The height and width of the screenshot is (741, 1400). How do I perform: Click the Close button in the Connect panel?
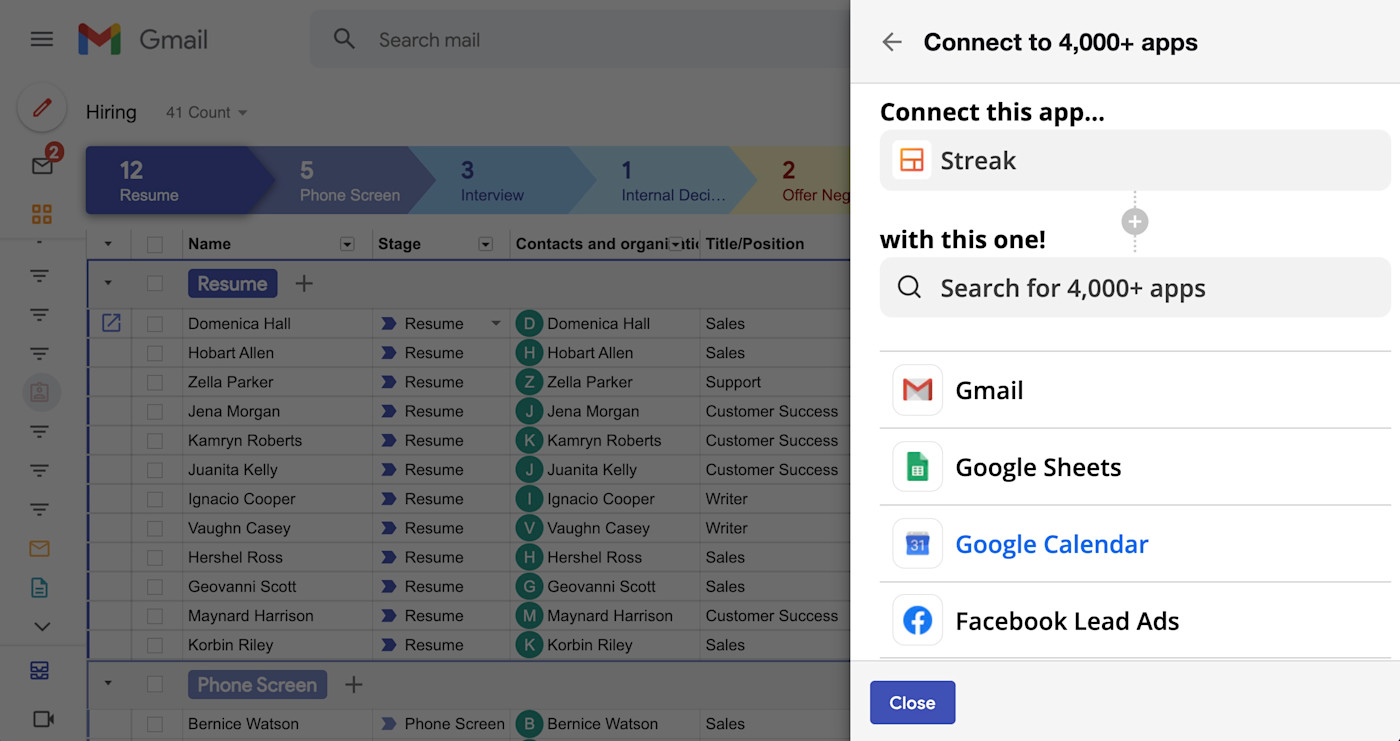[912, 703]
